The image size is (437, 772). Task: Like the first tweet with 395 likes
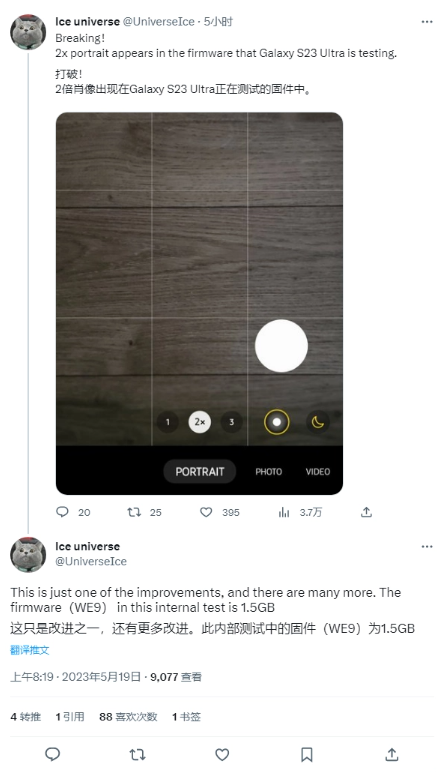[x=219, y=512]
